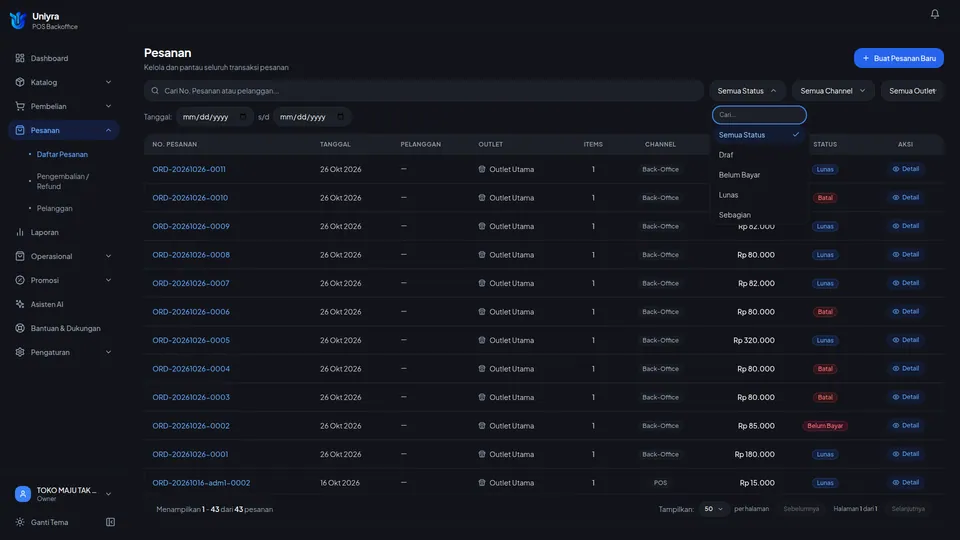This screenshot has height=540, width=960.
Task: Select Lunas status option in dropdown
Action: point(759,195)
